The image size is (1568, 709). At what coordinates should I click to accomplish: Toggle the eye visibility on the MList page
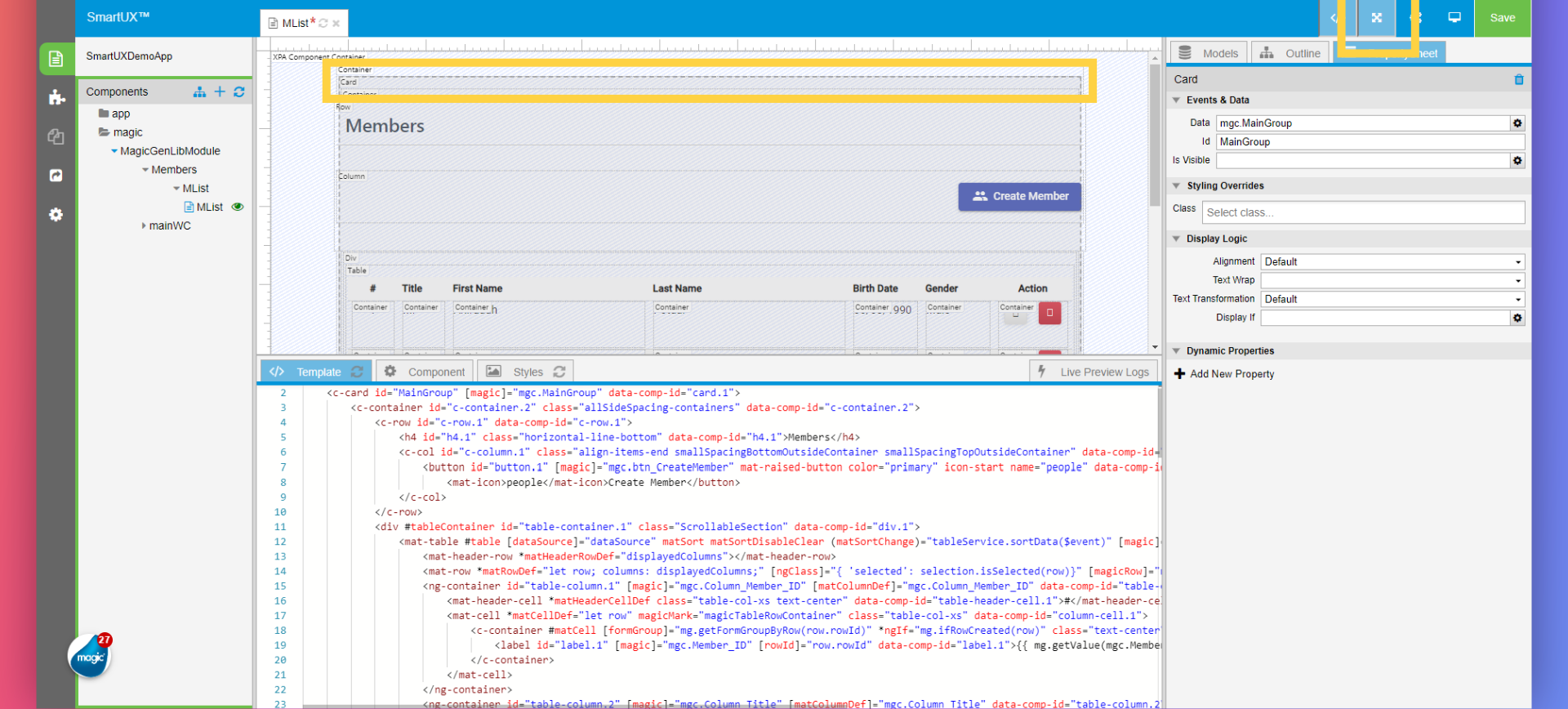pos(238,207)
